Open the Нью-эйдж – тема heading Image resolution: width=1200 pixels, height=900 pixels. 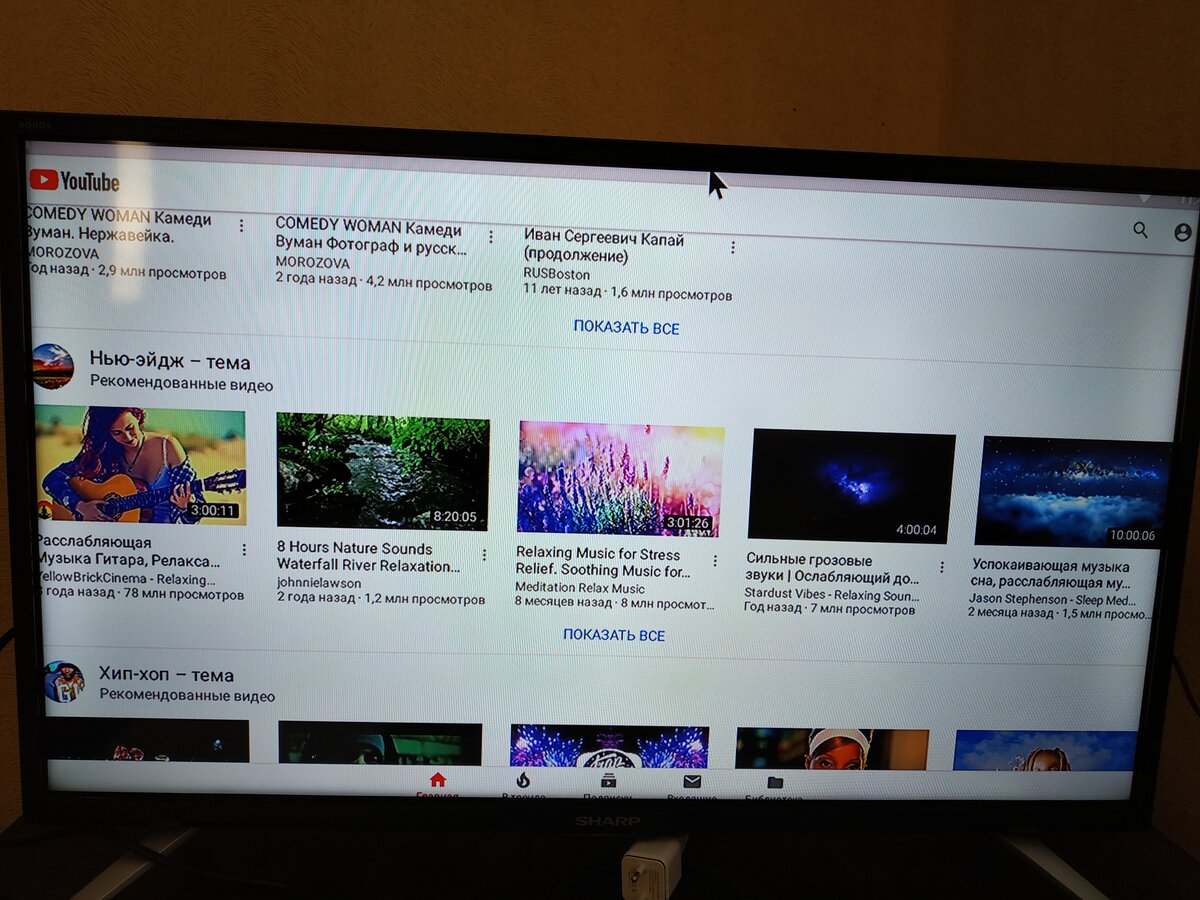pyautogui.click(x=170, y=362)
